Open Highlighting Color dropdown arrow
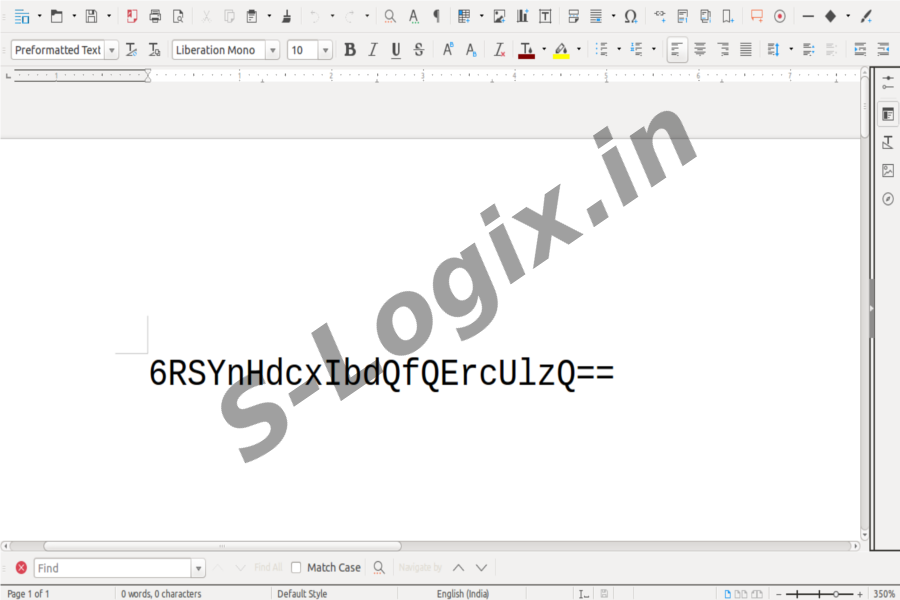The width and height of the screenshot is (900, 600). pos(579,49)
